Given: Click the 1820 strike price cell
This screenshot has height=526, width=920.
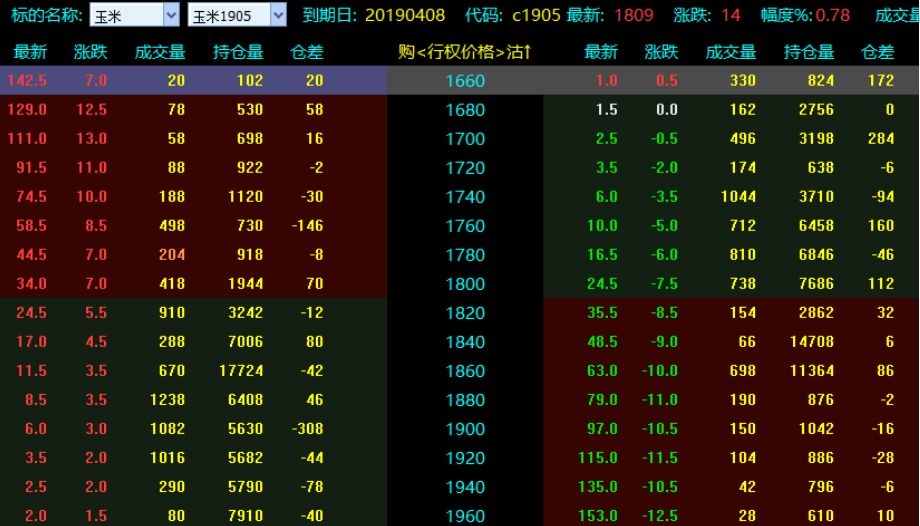Looking at the screenshot, I should click(x=464, y=313).
